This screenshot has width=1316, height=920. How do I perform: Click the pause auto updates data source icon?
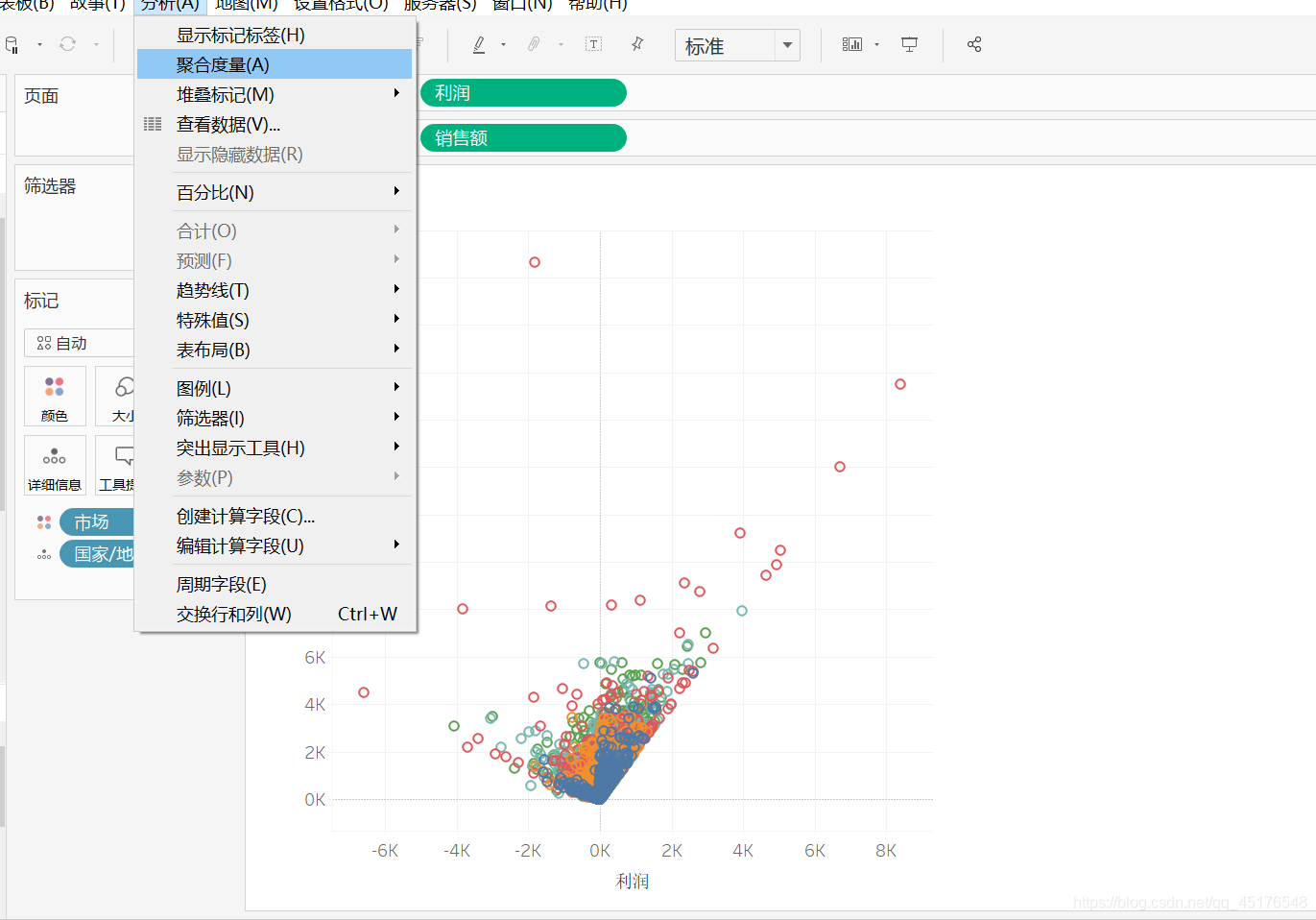pos(12,44)
